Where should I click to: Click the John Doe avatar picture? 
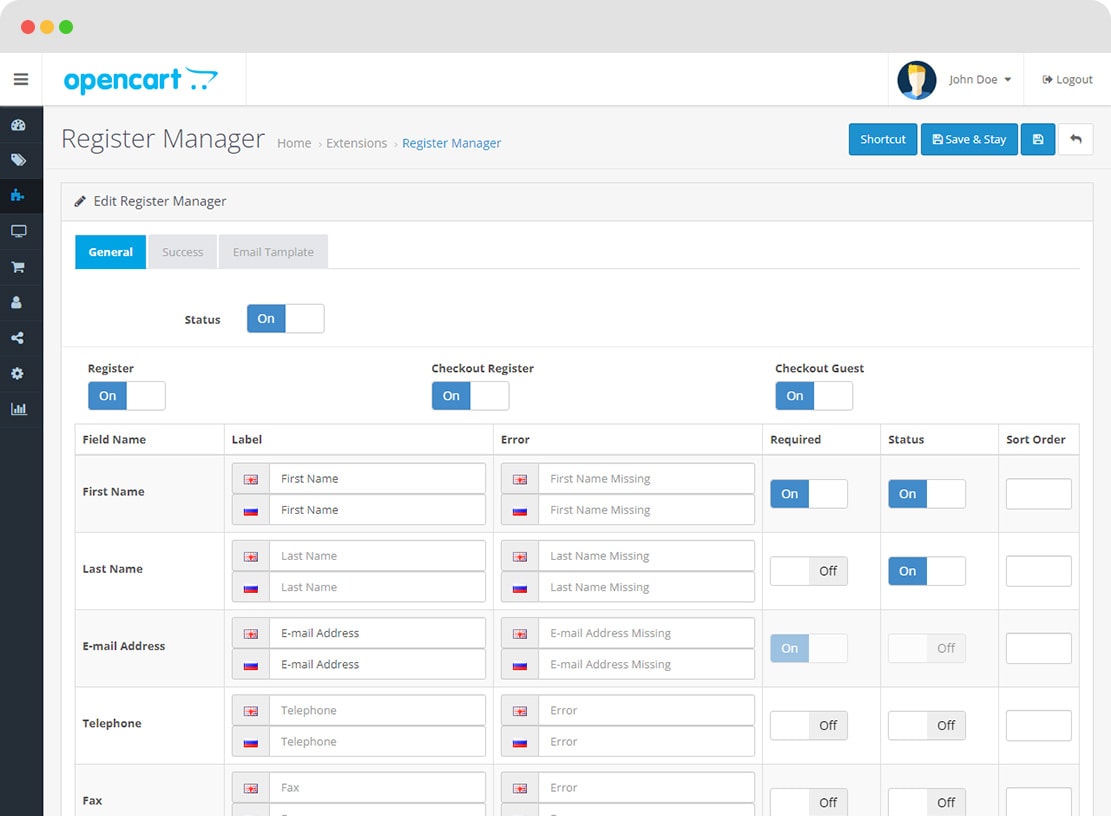(x=917, y=80)
